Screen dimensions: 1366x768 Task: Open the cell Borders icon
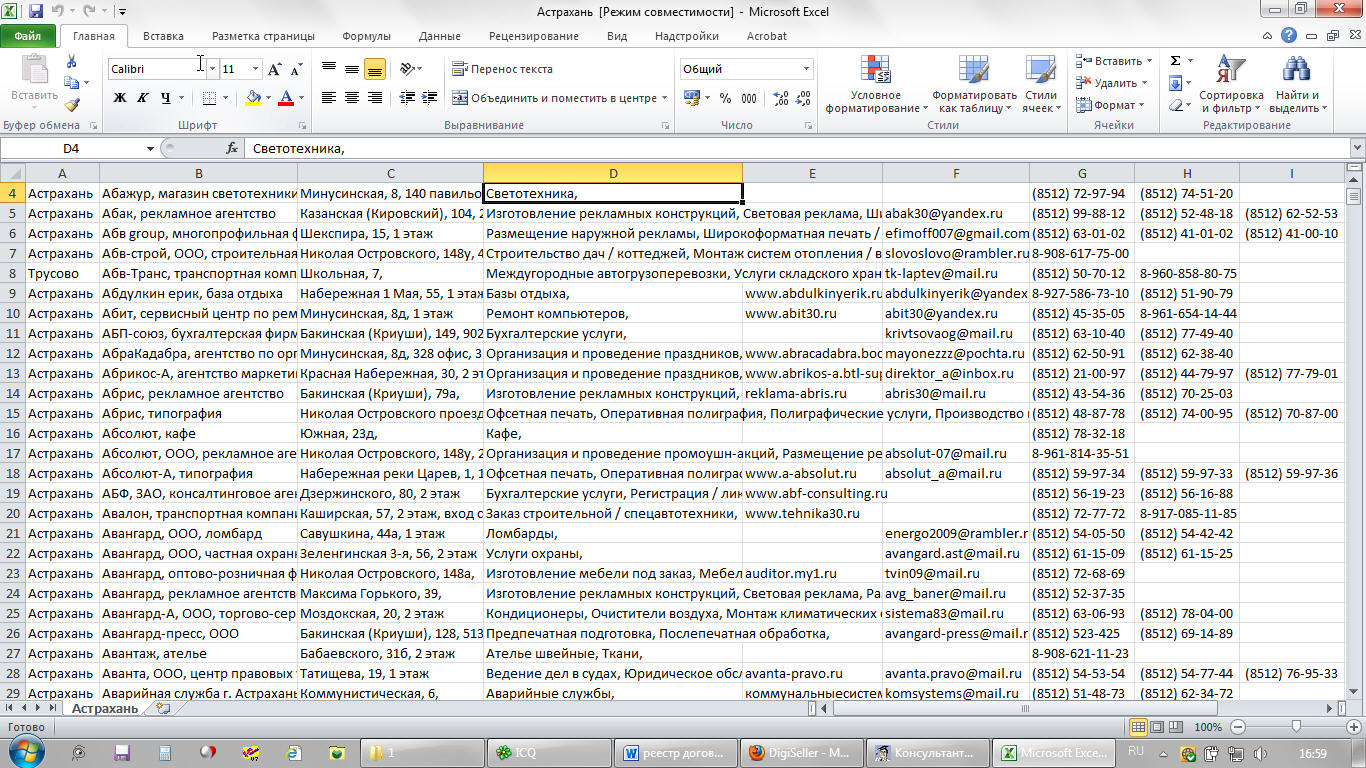tap(209, 98)
